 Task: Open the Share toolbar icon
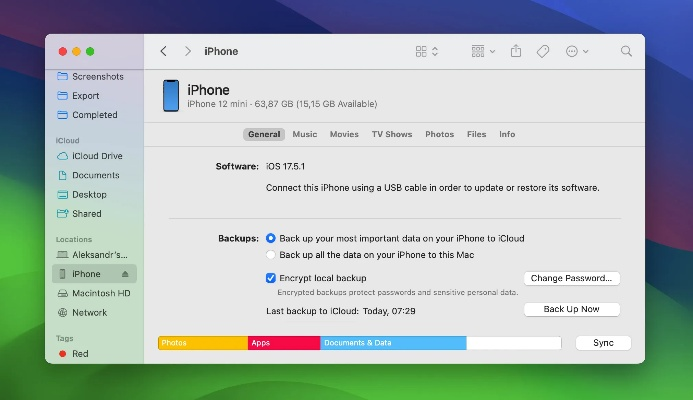click(516, 51)
